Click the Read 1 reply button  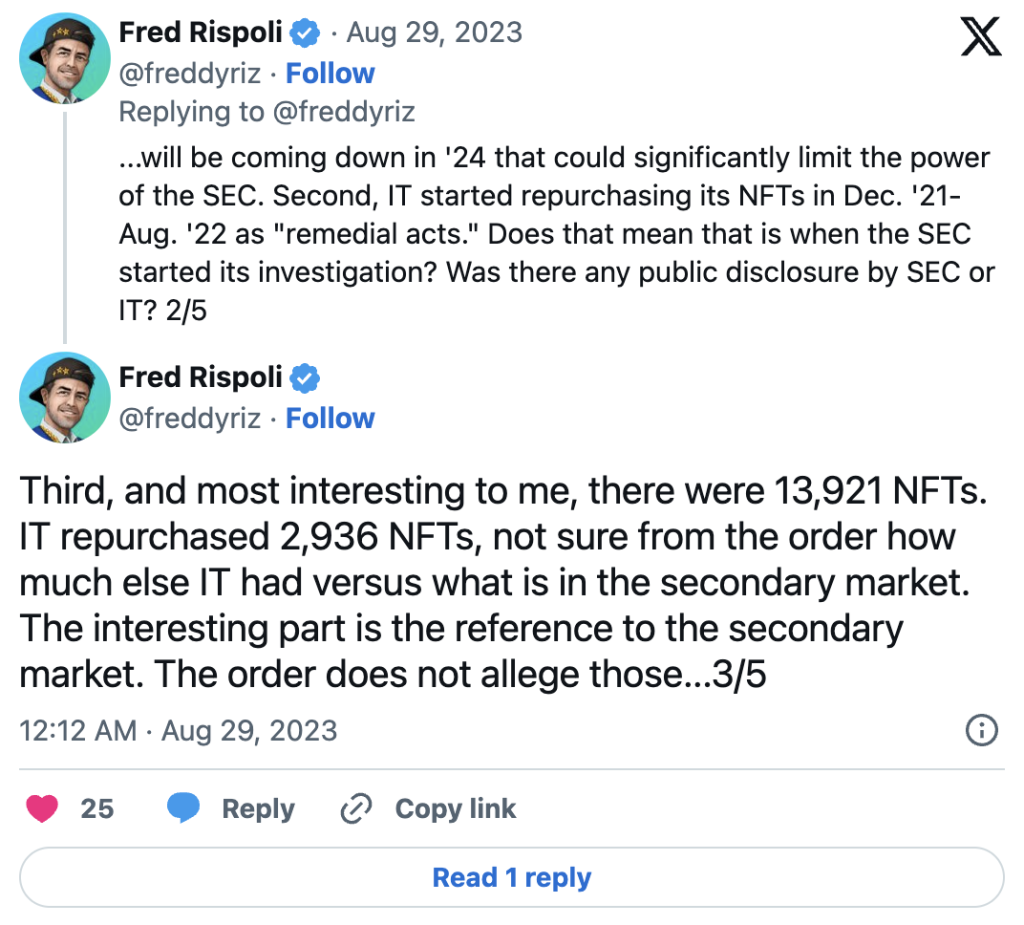point(511,878)
